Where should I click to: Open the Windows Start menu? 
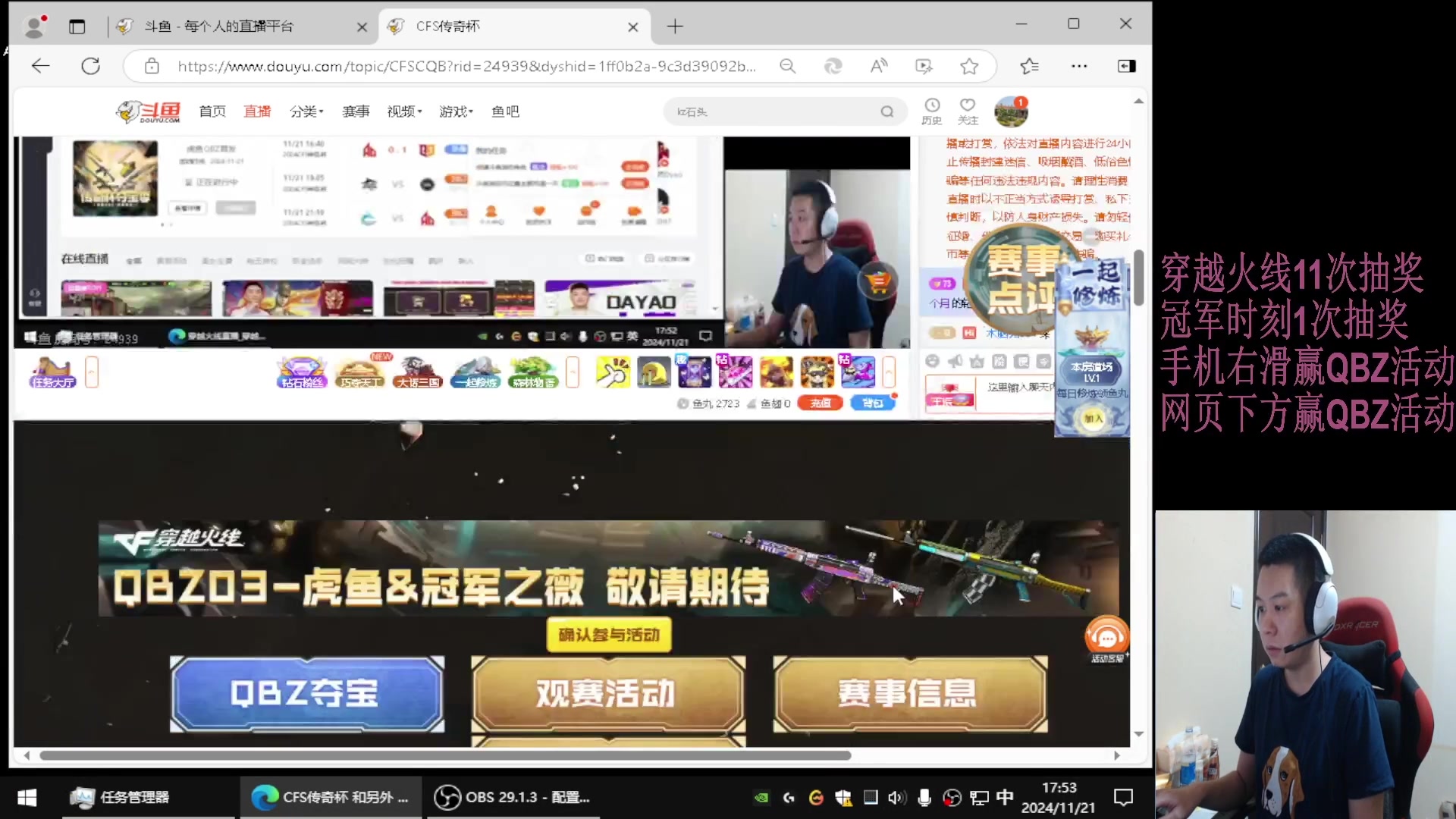(27, 798)
